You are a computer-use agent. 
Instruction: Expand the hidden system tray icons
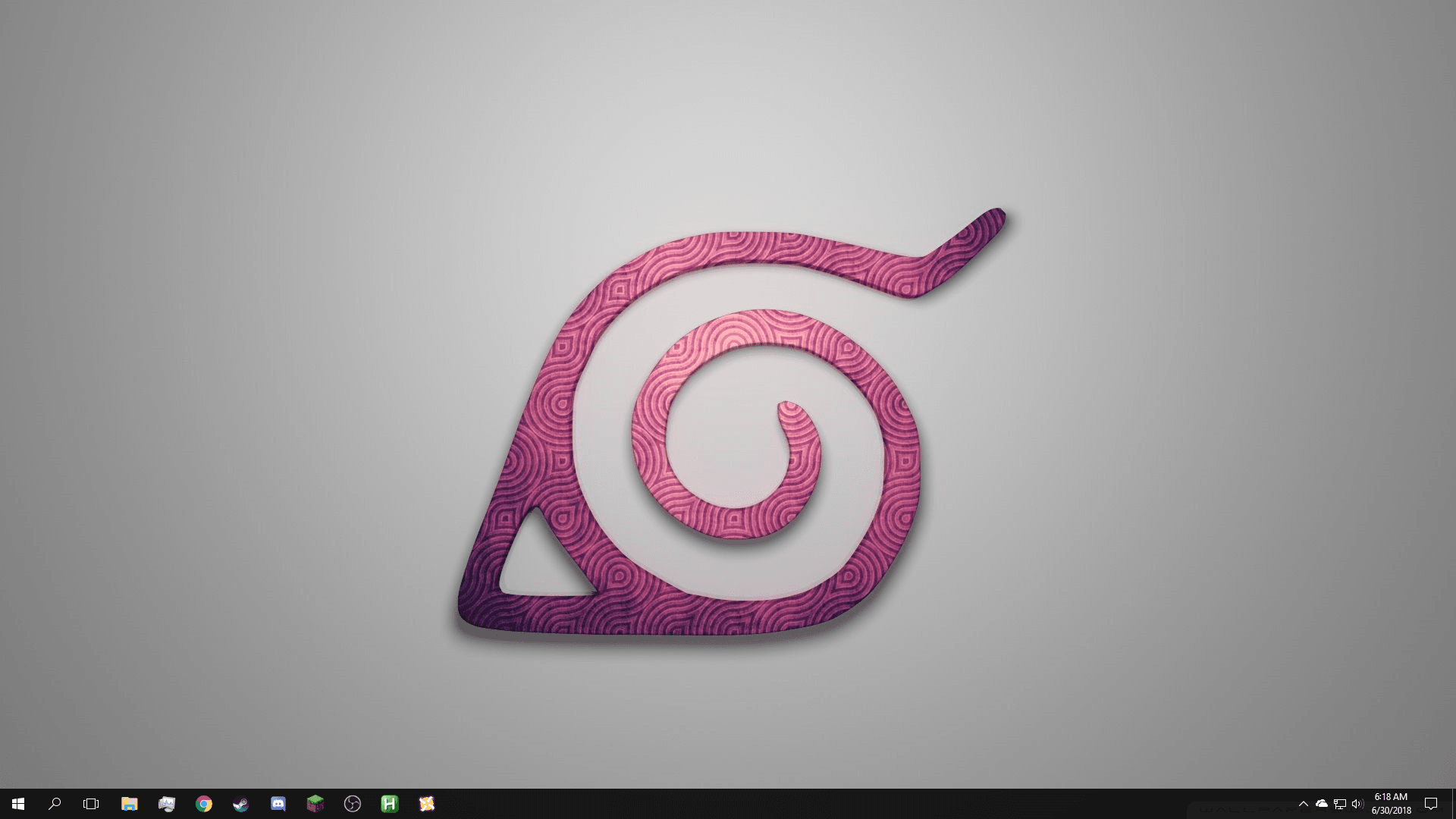(x=1304, y=804)
